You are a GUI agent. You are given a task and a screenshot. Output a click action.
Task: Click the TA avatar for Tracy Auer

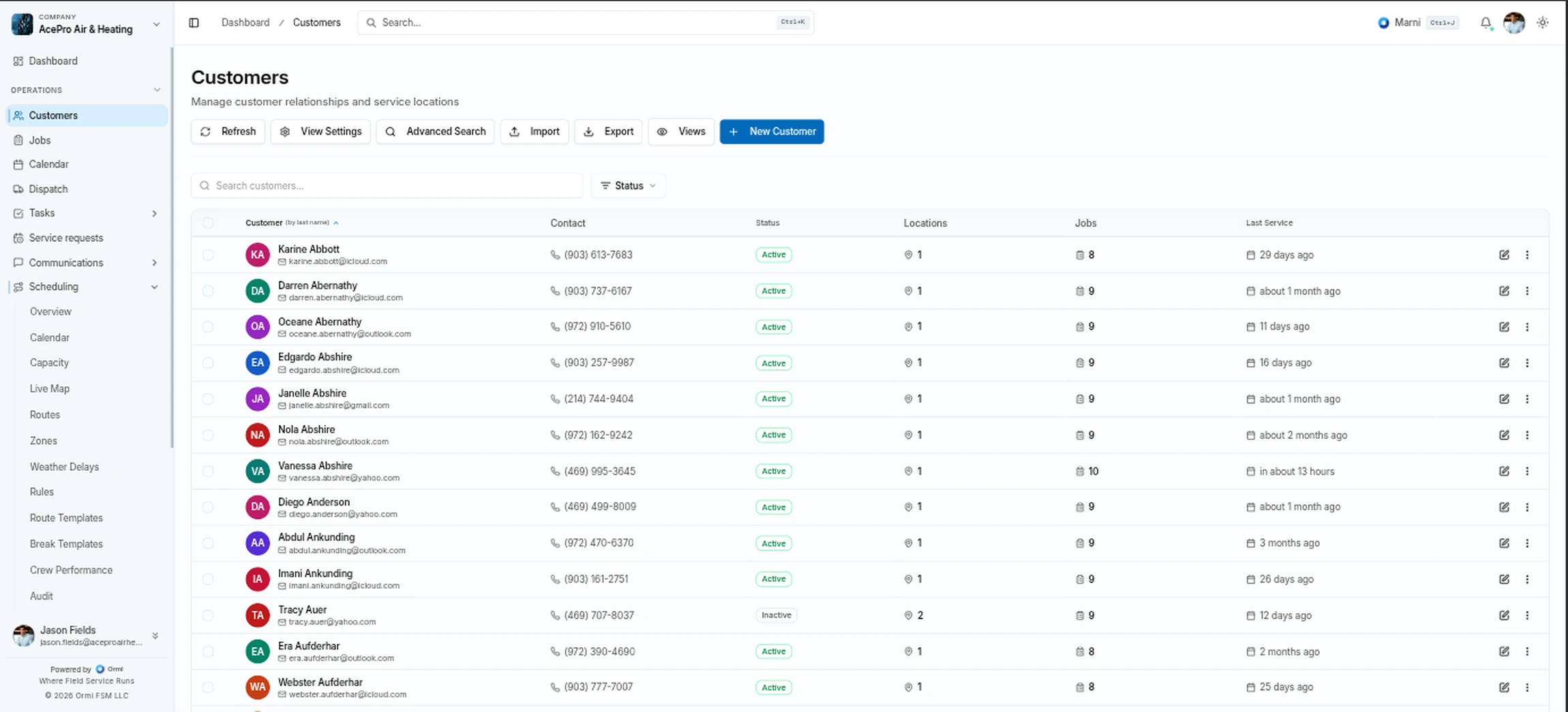pyautogui.click(x=257, y=615)
